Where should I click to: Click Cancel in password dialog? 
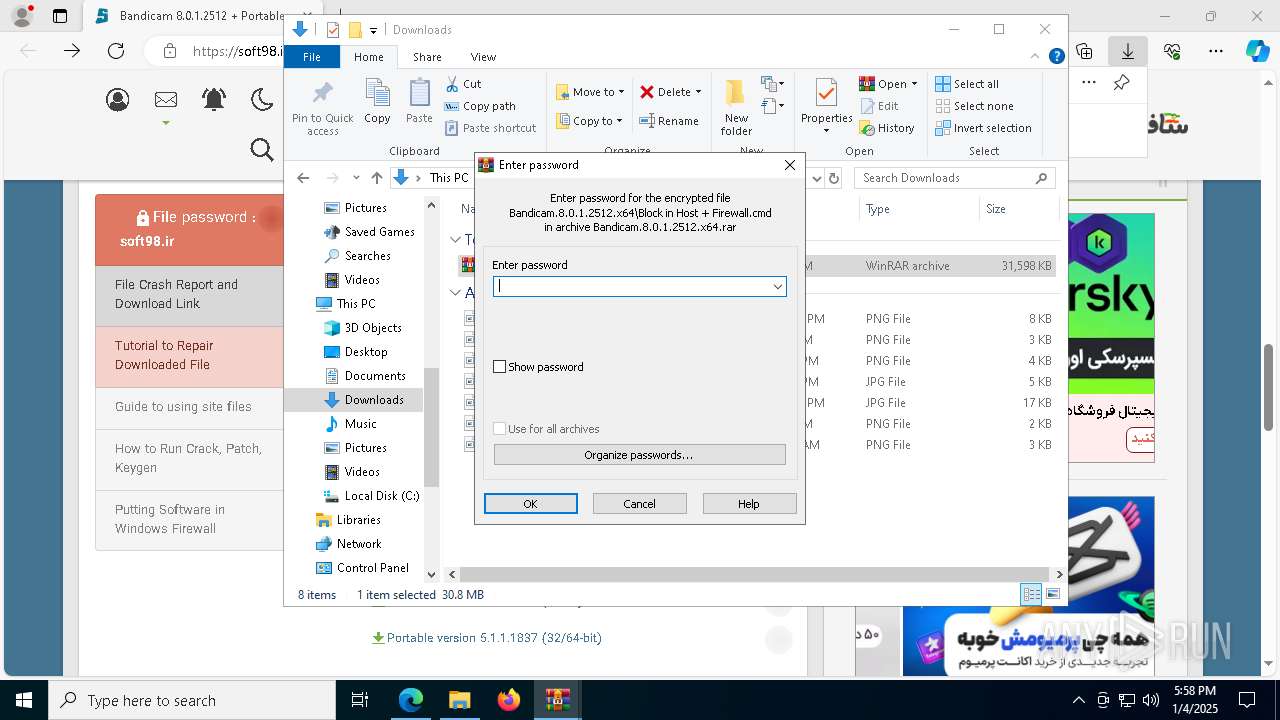[640, 504]
